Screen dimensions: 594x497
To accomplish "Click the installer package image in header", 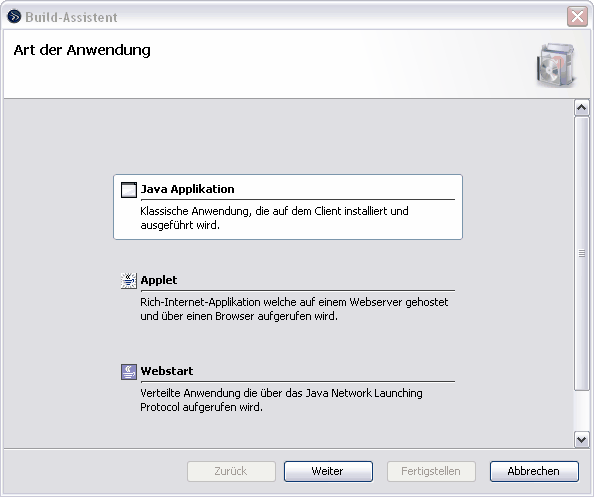I will coord(556,65).
